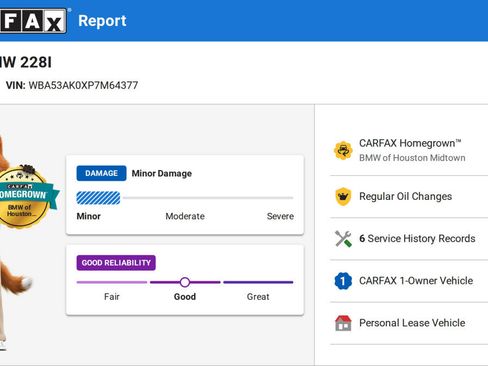Click the Report header title
Screen dimensions: 488x366
point(102,21)
